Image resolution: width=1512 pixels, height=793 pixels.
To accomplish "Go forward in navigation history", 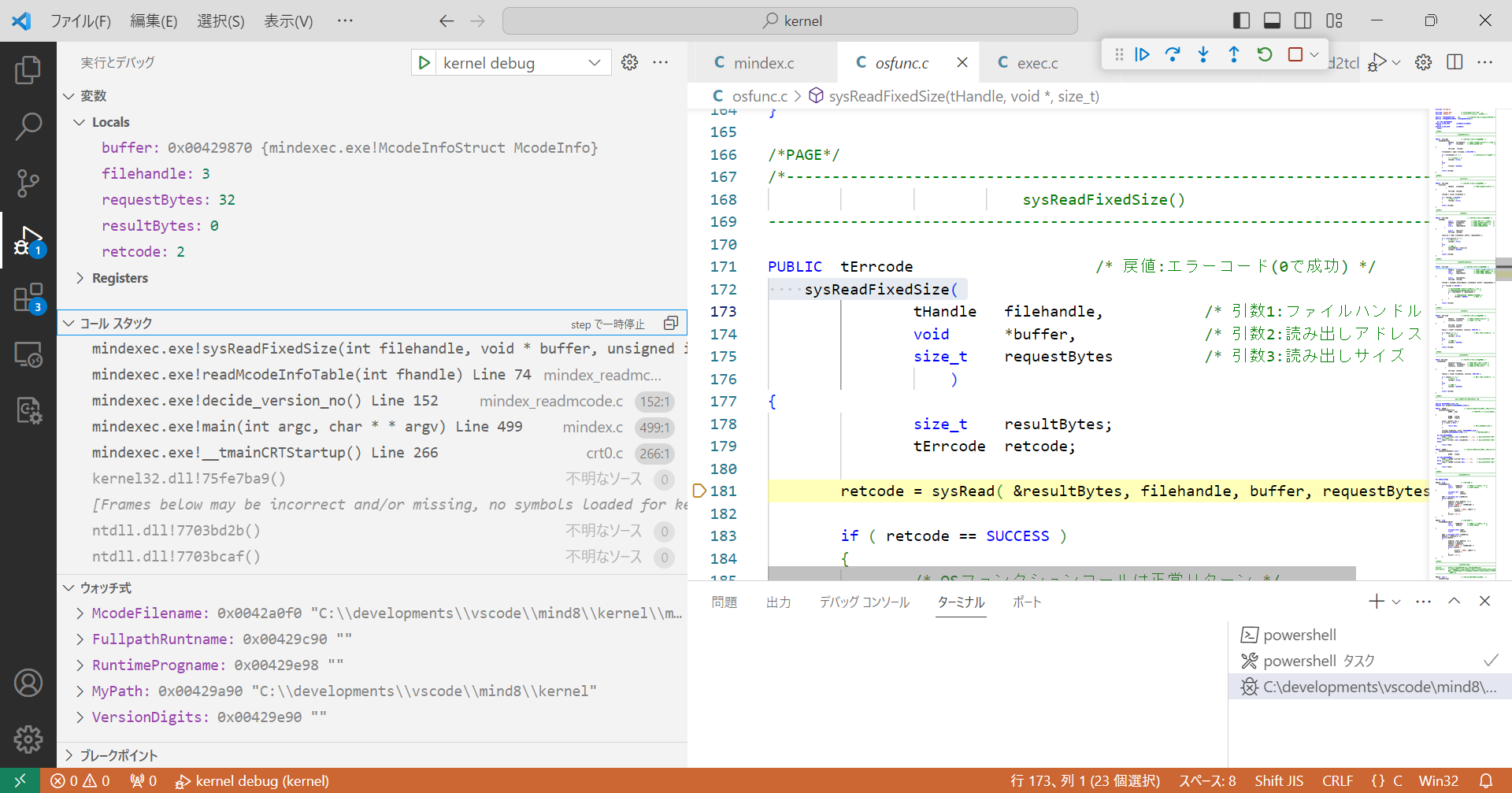I will (x=477, y=21).
